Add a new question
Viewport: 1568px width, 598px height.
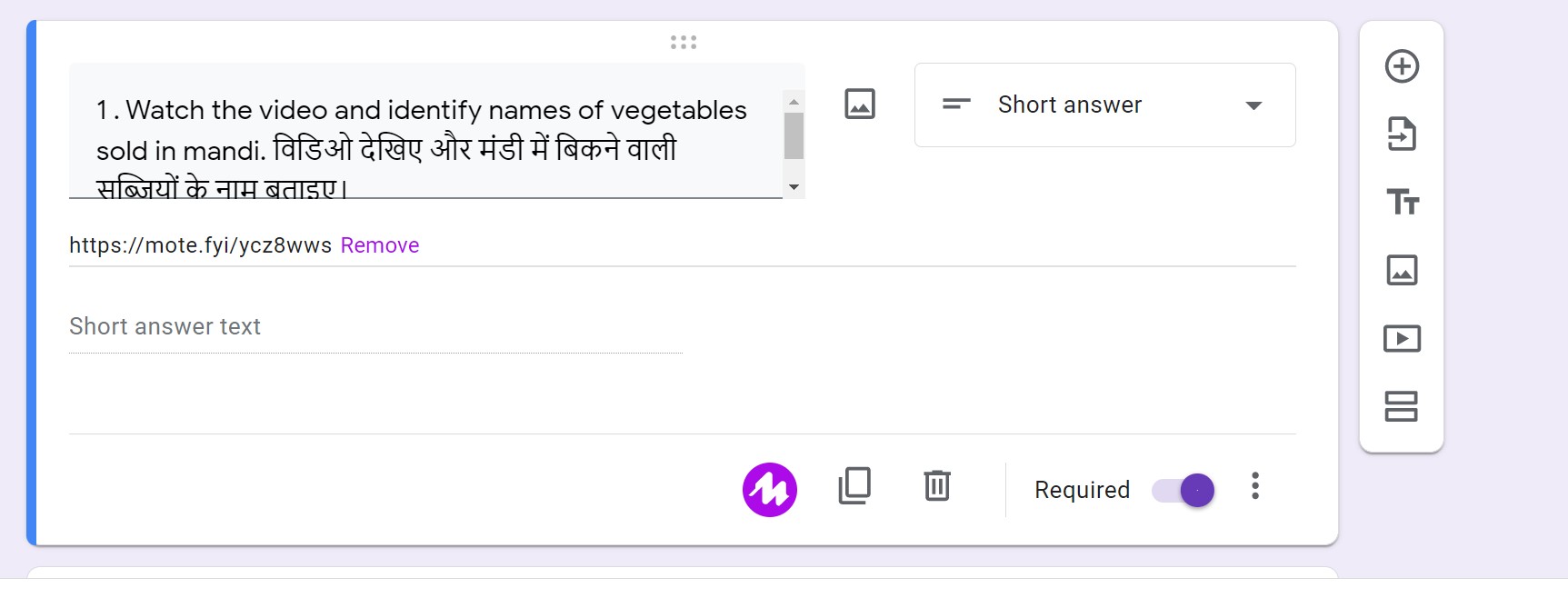[x=1402, y=66]
